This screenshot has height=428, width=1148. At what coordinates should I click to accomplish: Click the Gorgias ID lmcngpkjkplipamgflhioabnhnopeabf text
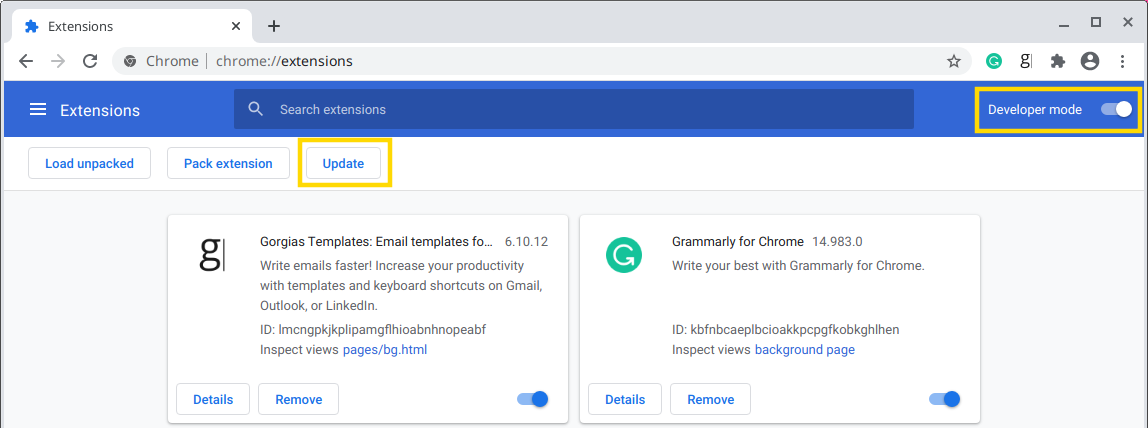[x=373, y=329]
